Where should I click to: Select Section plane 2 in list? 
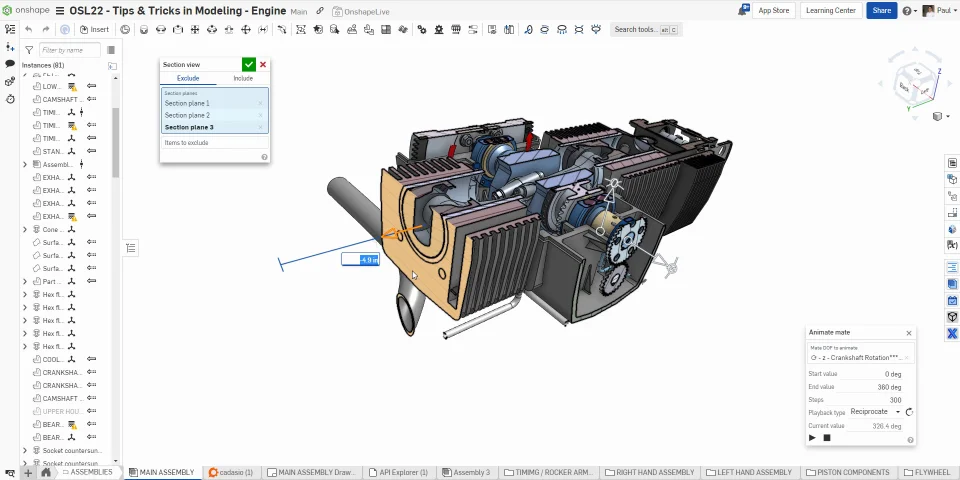coord(187,115)
